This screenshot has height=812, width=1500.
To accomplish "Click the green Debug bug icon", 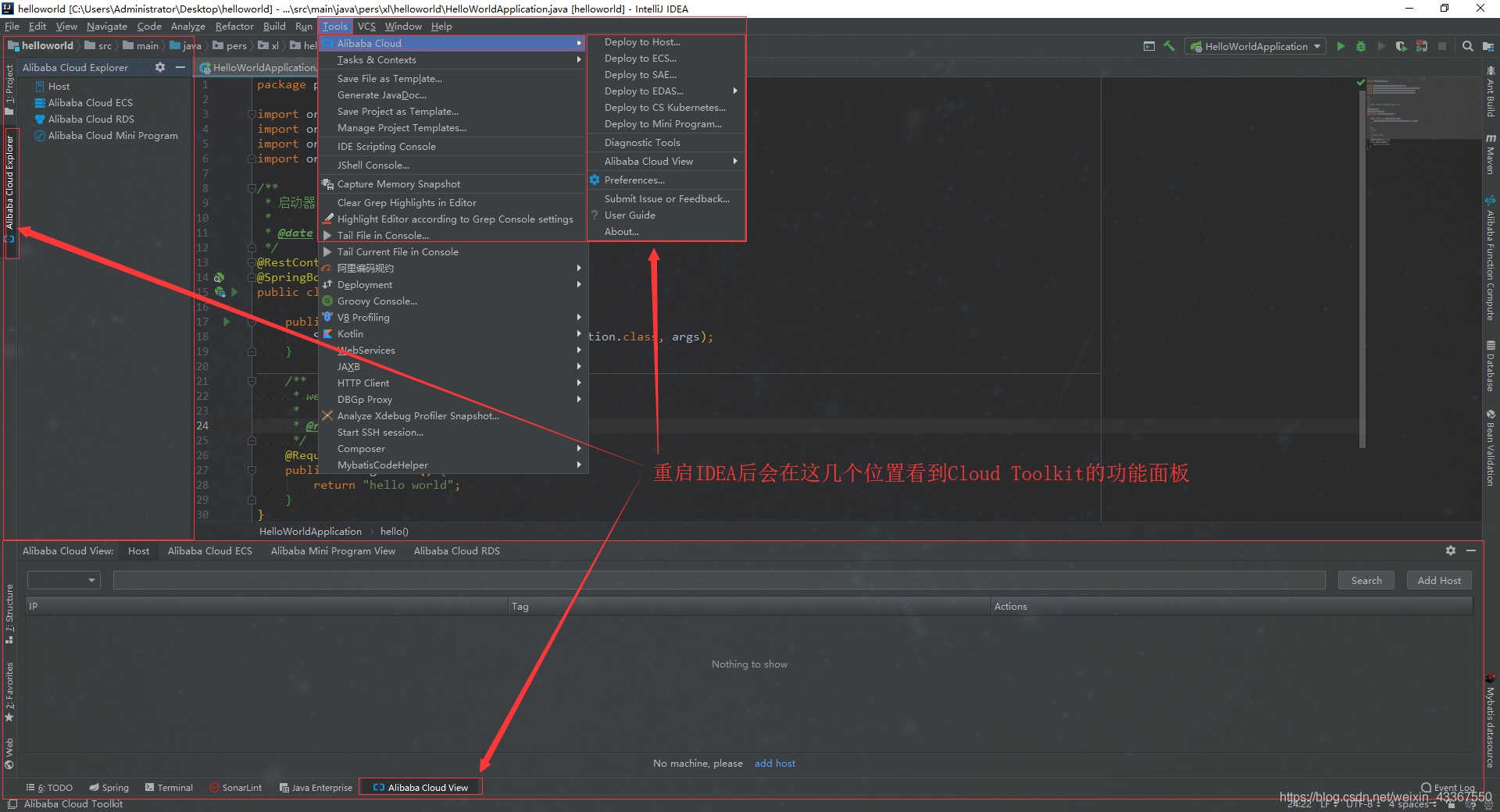I will pyautogui.click(x=1361, y=47).
